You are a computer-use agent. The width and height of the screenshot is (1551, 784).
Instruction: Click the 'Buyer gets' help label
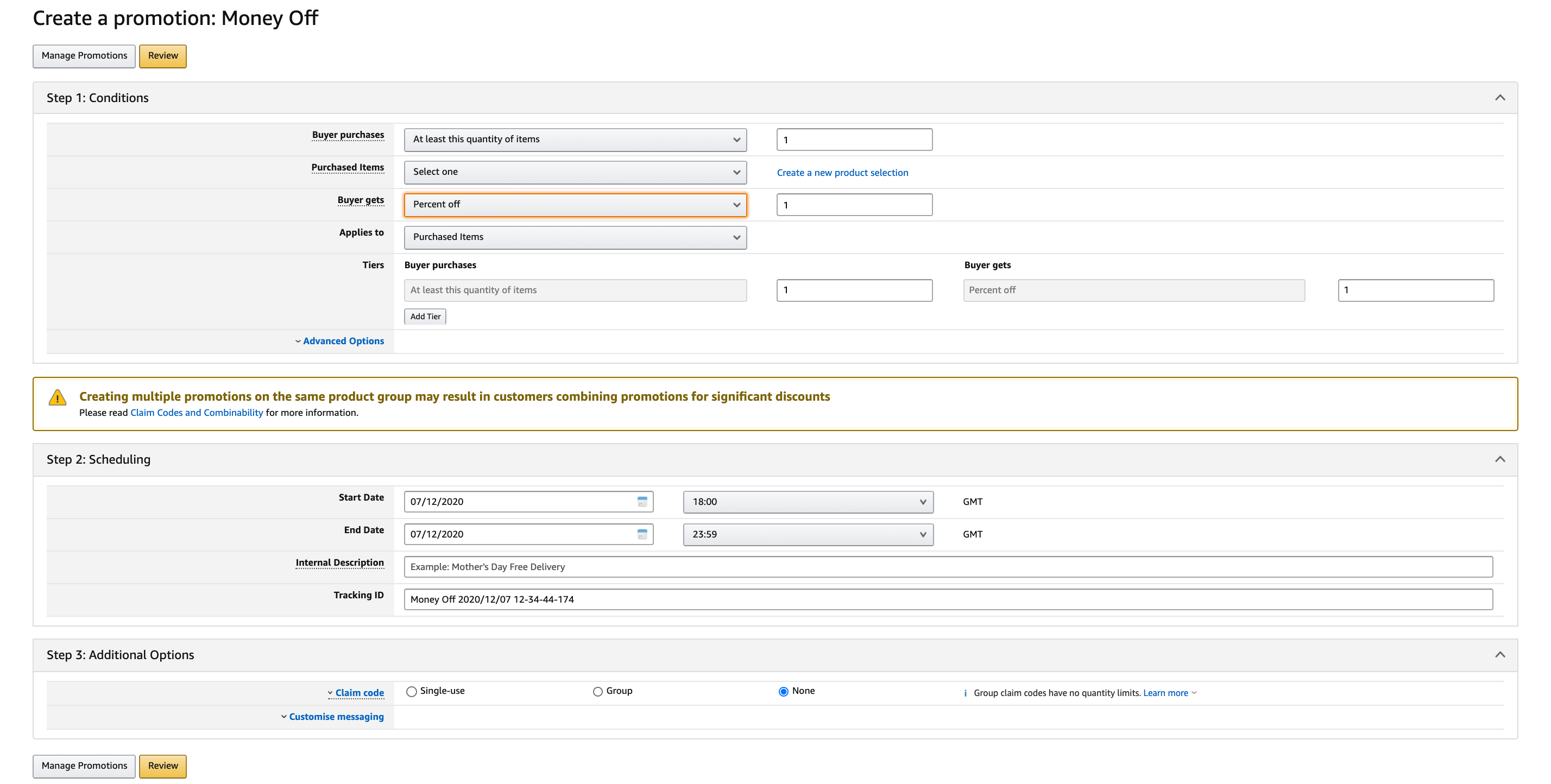tap(360, 200)
